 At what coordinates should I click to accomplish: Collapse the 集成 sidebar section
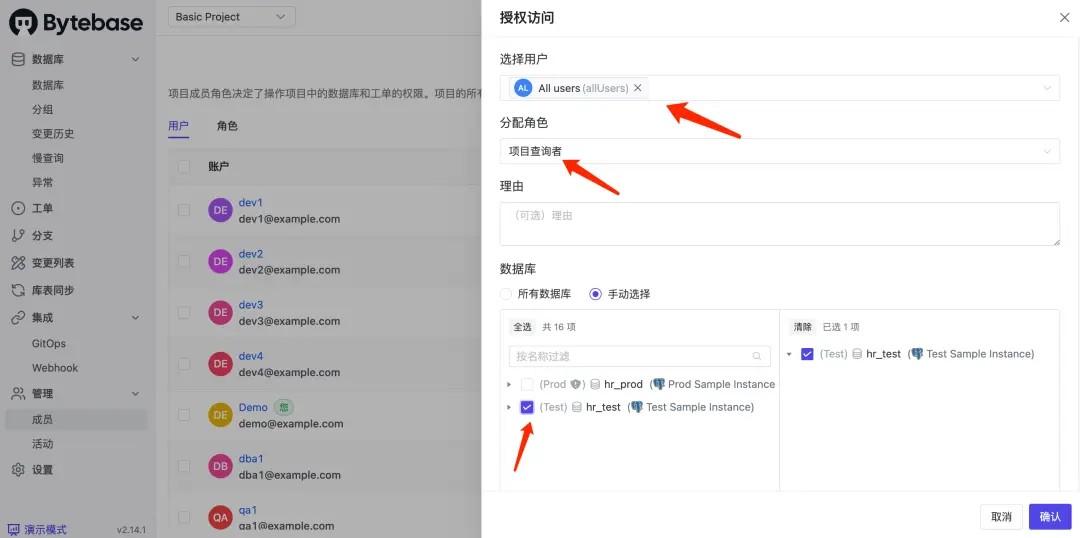coord(136,318)
